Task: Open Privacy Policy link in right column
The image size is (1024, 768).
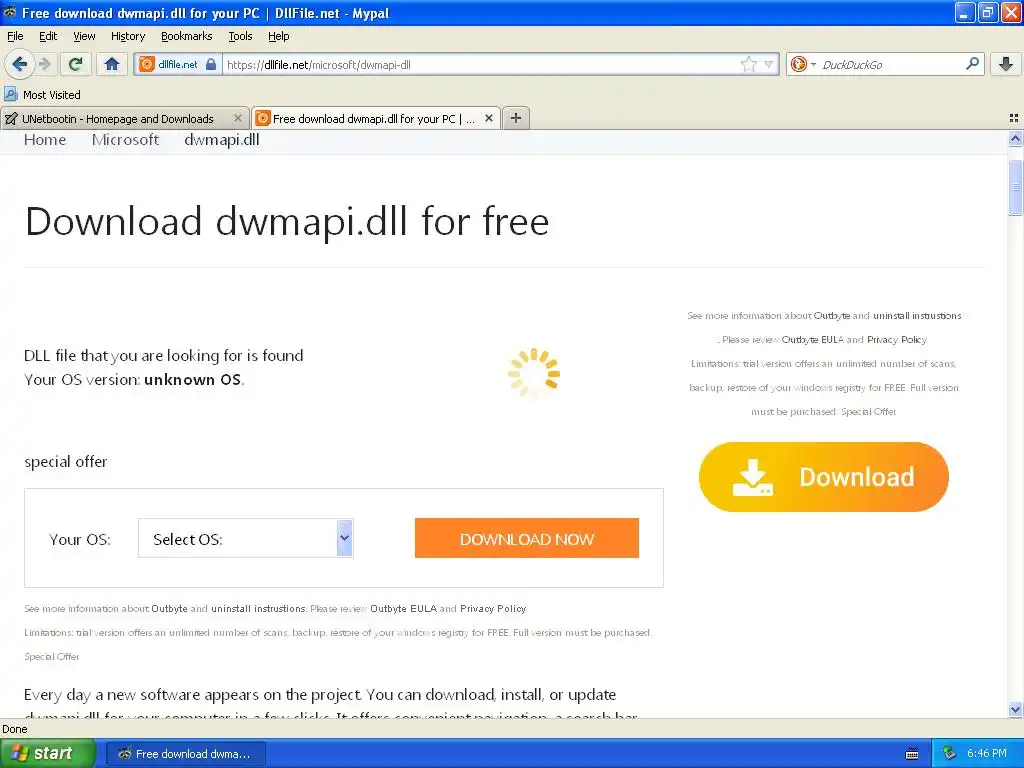Action: (897, 340)
